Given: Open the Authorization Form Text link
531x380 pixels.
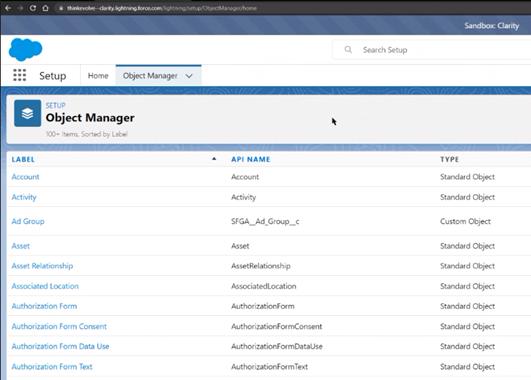Looking at the screenshot, I should tap(52, 367).
